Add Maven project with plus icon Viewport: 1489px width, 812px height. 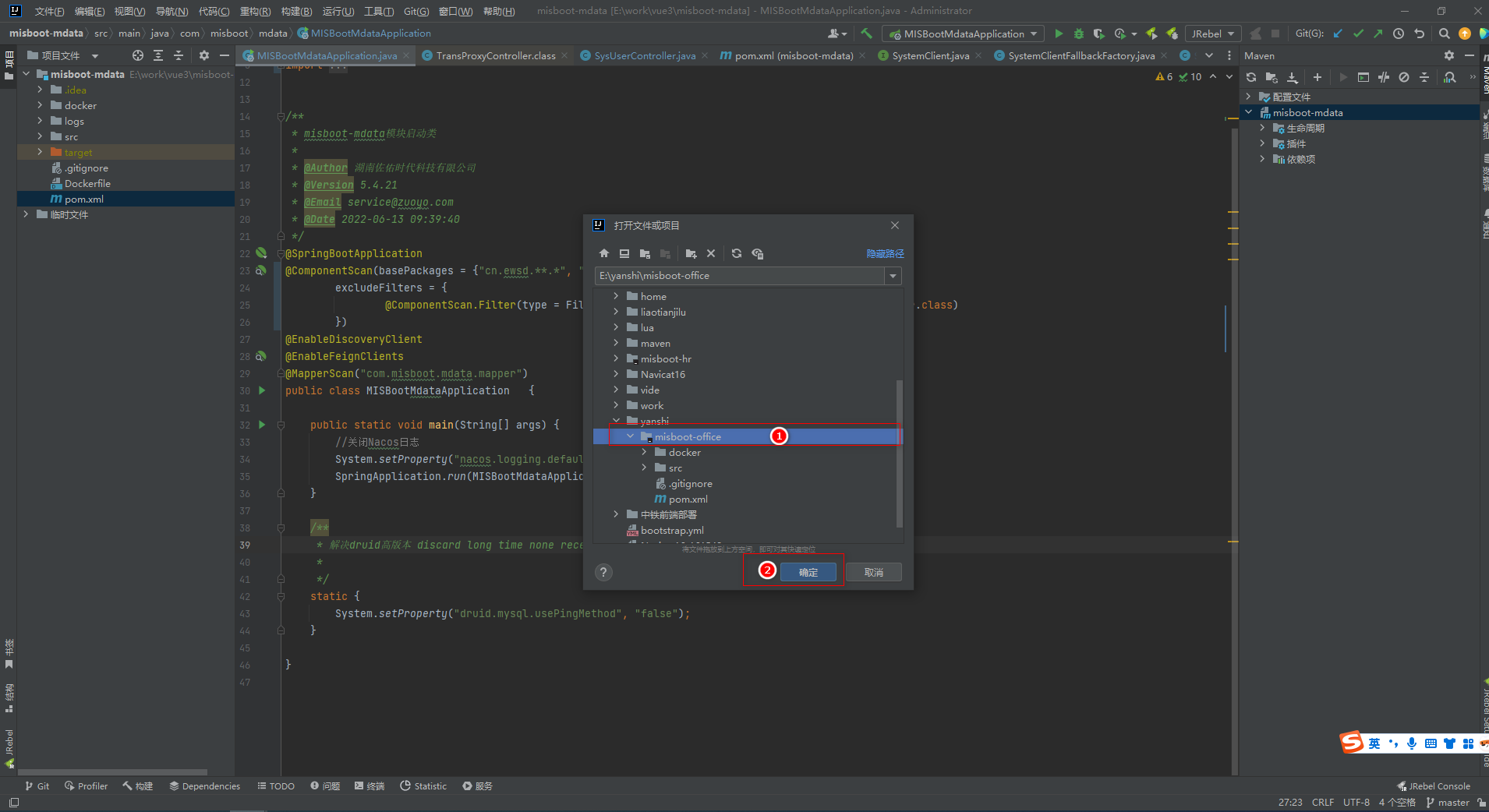click(1317, 77)
